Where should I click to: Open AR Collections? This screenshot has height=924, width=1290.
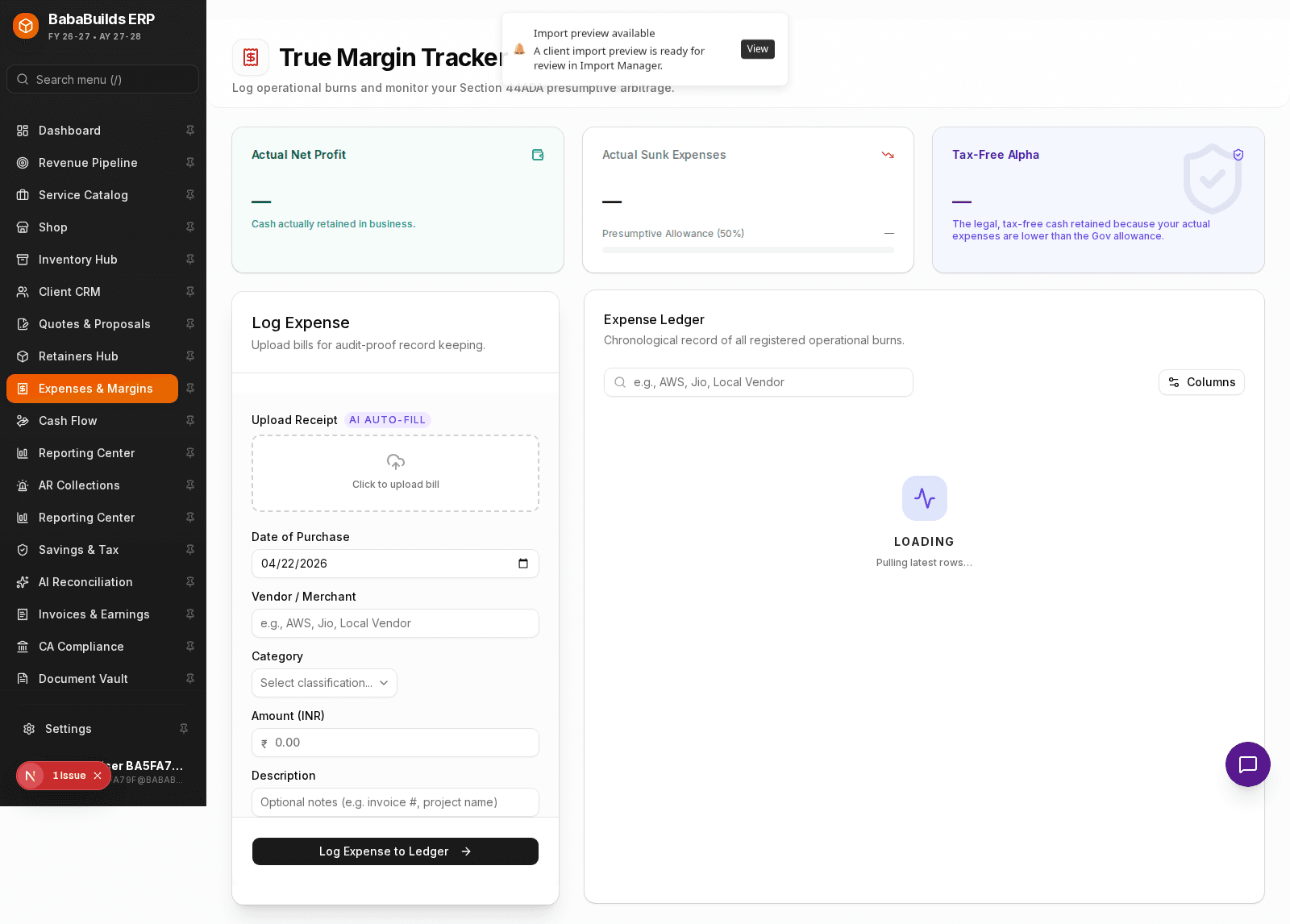click(x=92, y=485)
